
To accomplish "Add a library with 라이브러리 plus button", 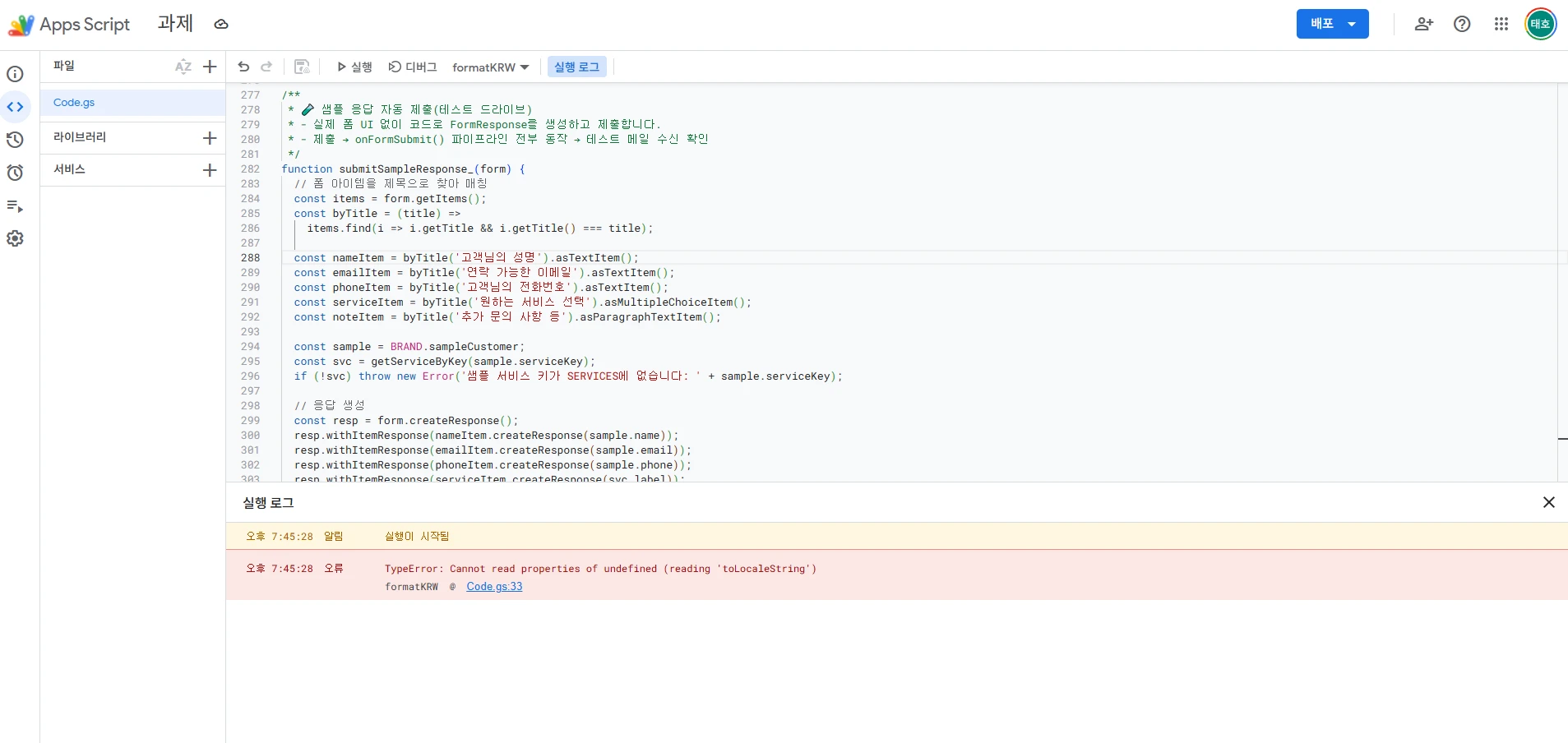I will (210, 138).
